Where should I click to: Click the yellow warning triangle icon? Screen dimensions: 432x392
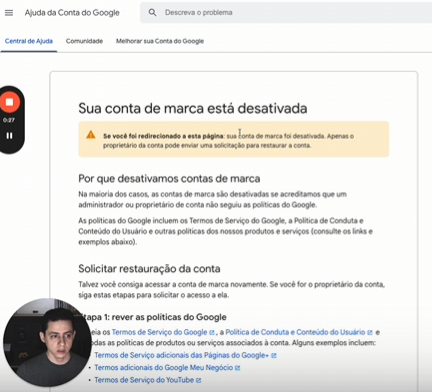pos(91,135)
